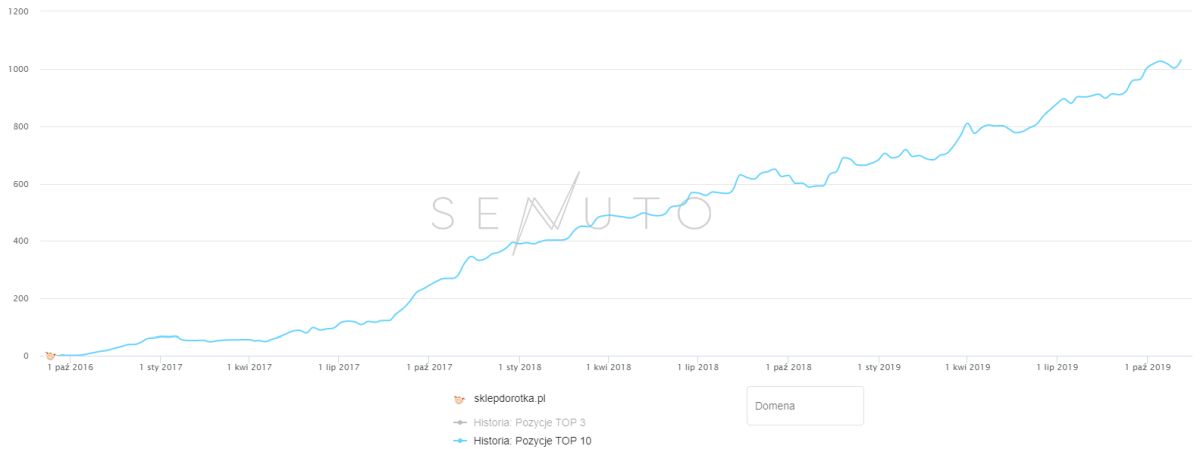Focus the Domena input field
Viewport: 1200px width, 449px height.
point(805,406)
